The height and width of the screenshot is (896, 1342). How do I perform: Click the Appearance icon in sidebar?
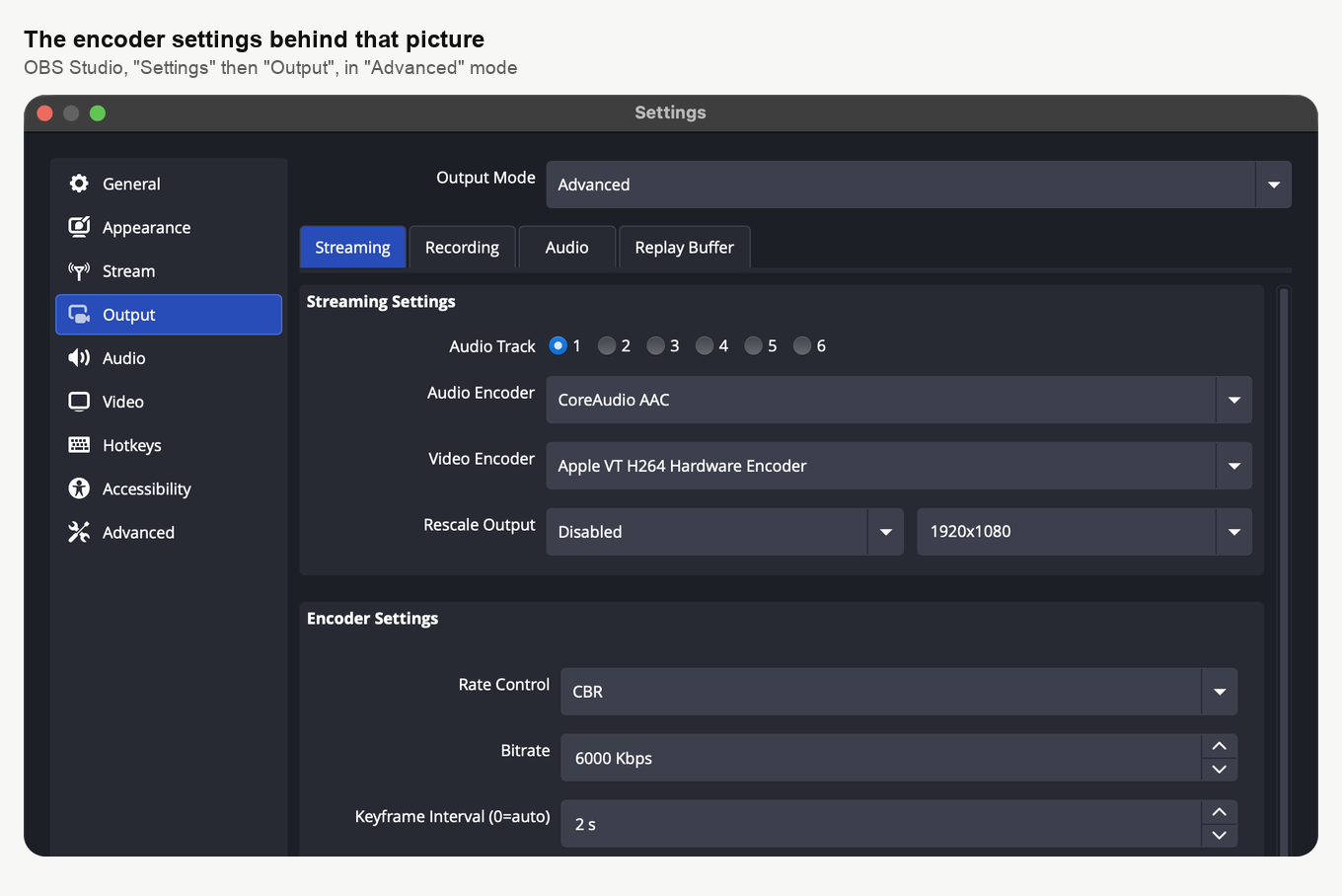79,227
